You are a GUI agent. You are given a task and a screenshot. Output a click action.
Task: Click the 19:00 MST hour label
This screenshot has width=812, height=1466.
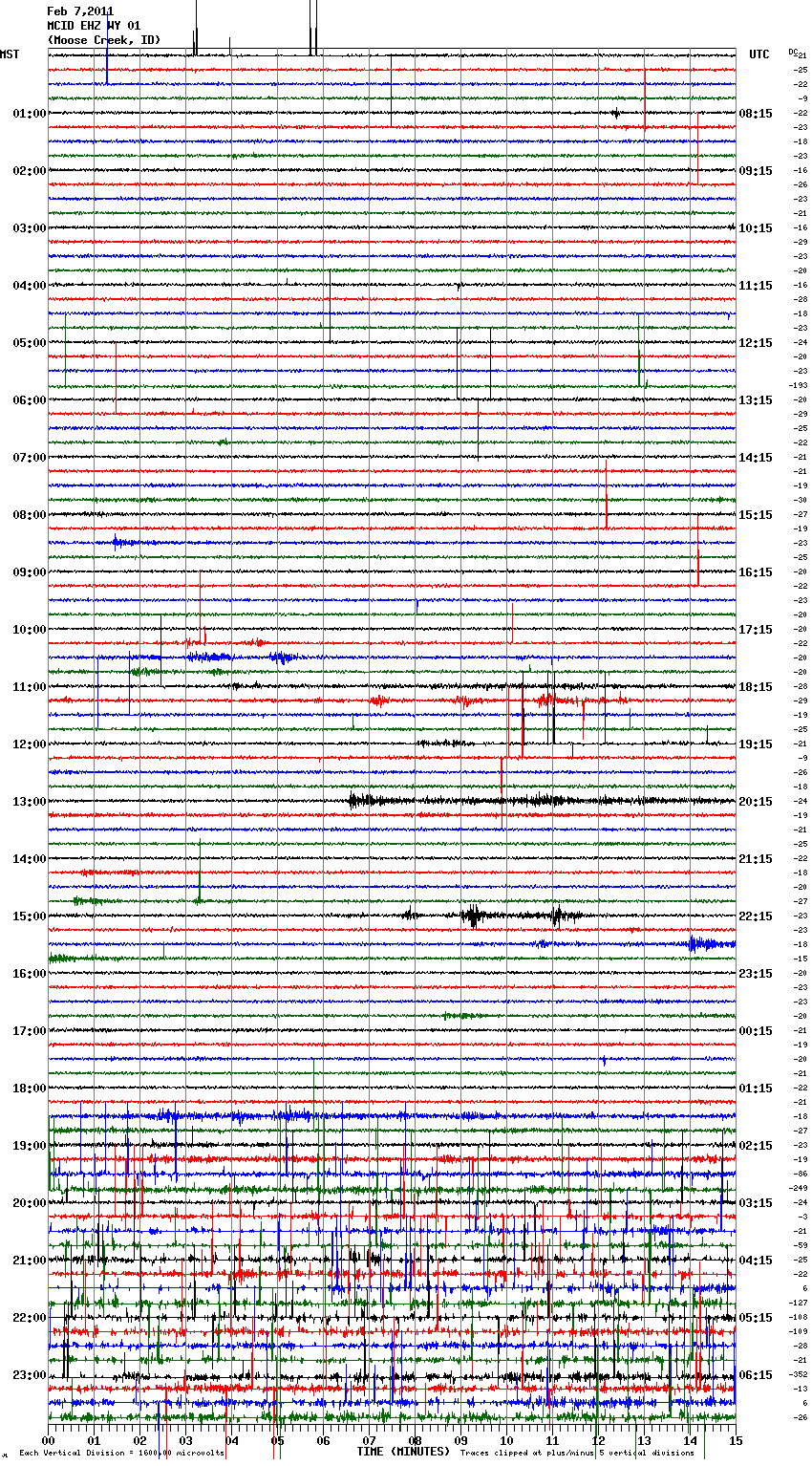[x=30, y=1146]
